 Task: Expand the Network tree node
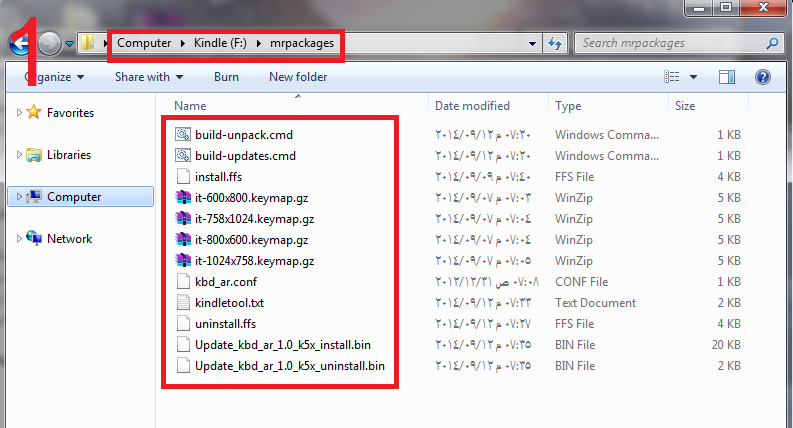click(x=19, y=238)
